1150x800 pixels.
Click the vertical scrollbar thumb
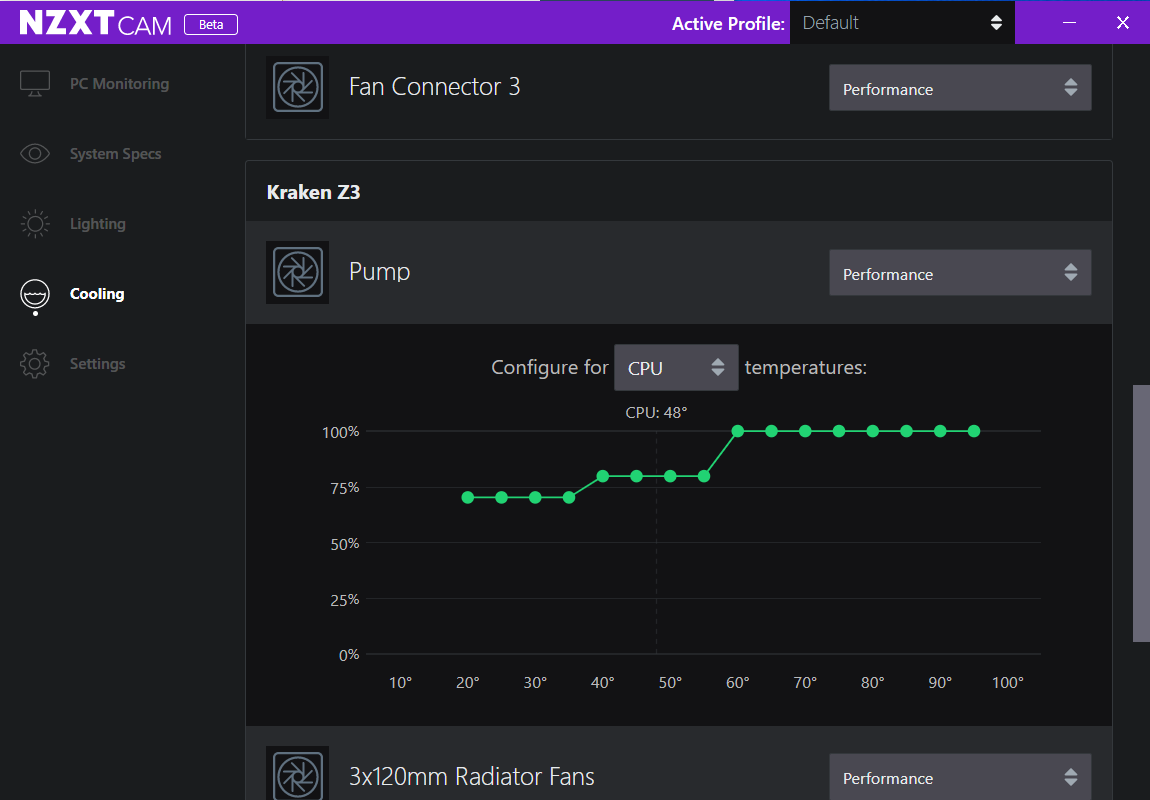1141,513
